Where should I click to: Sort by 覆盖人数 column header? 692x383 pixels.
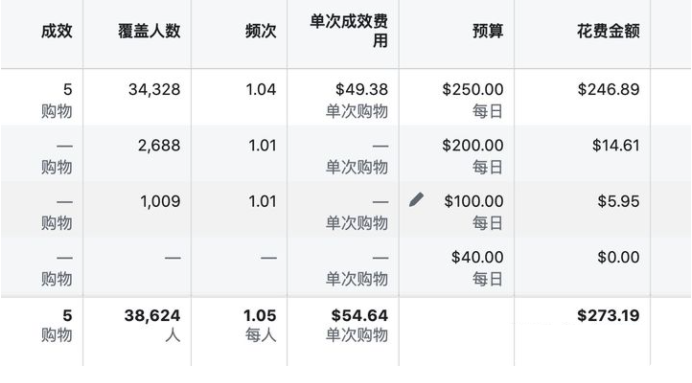[149, 31]
